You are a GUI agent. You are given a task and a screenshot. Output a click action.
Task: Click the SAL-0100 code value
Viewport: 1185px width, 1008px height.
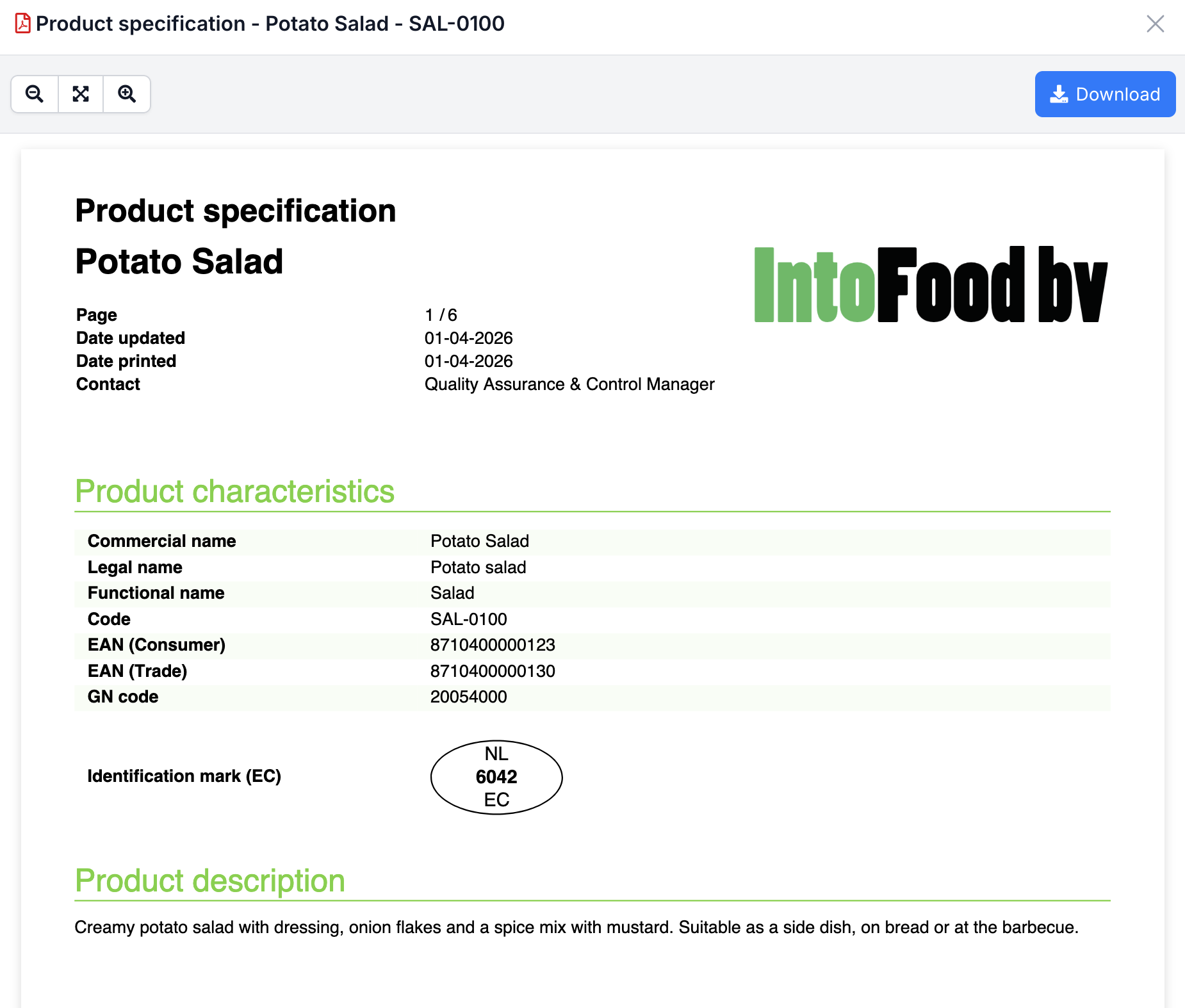[x=469, y=619]
